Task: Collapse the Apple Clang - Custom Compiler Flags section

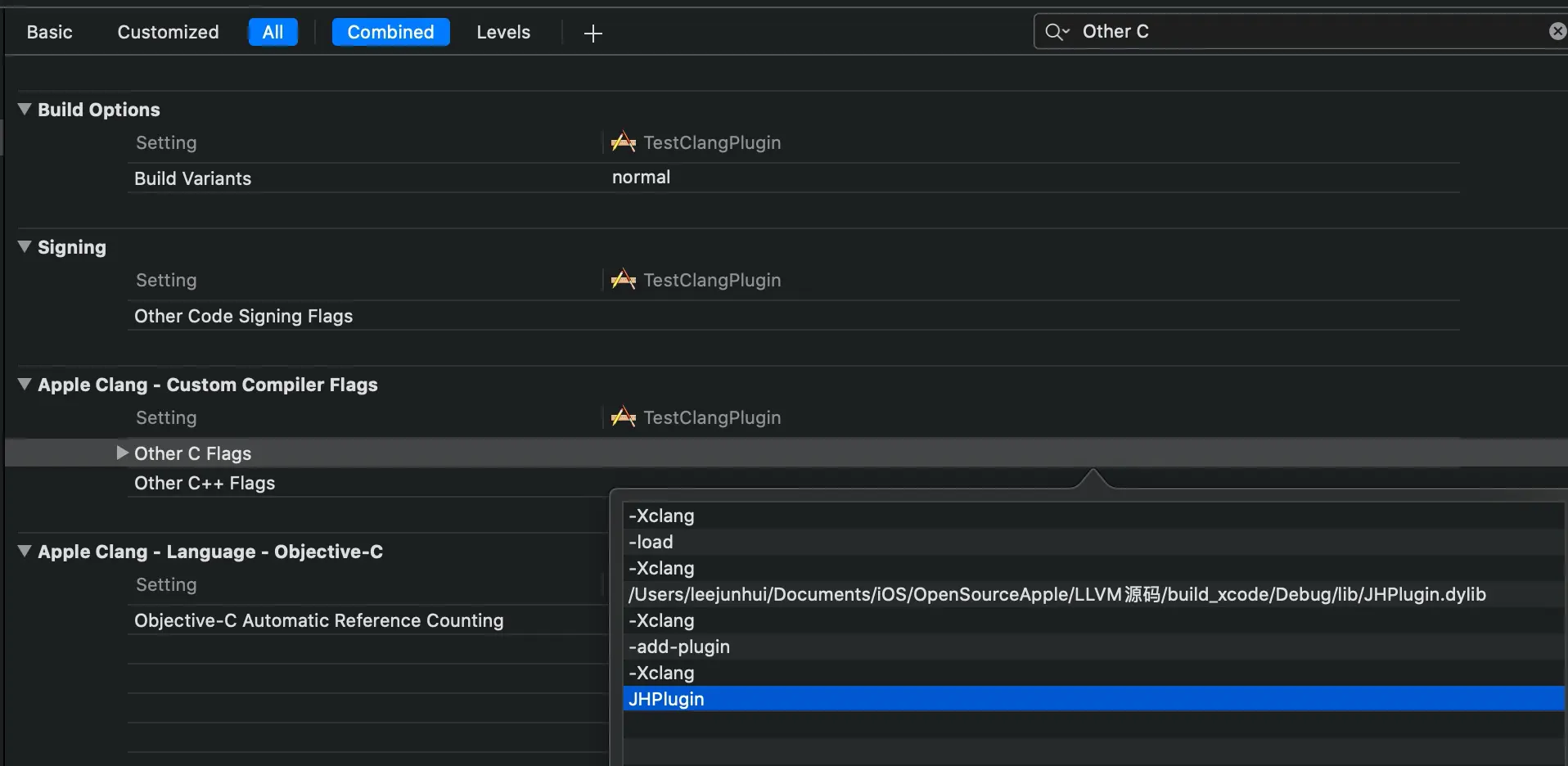Action: coord(25,384)
